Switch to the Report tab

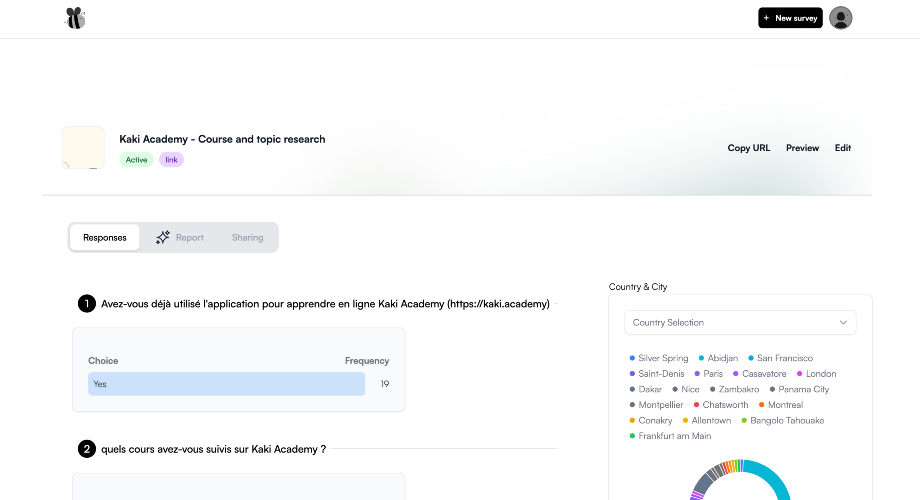point(180,237)
